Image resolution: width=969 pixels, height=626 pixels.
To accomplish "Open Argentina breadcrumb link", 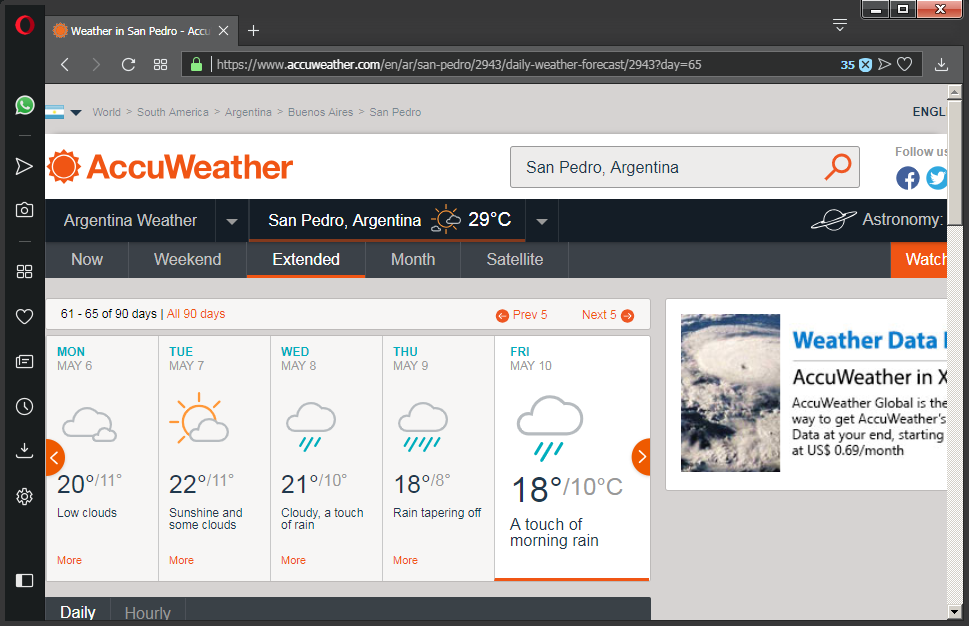I will pyautogui.click(x=248, y=112).
